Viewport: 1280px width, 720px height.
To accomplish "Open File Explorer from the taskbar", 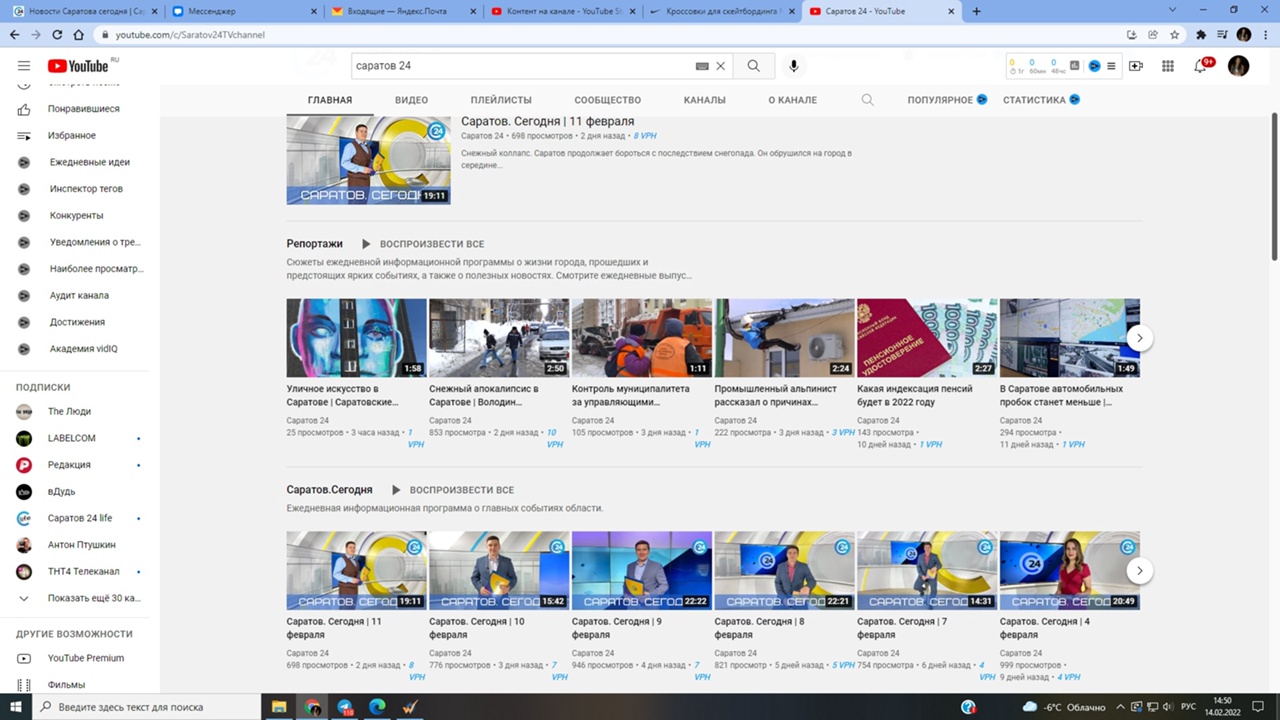I will click(x=279, y=707).
